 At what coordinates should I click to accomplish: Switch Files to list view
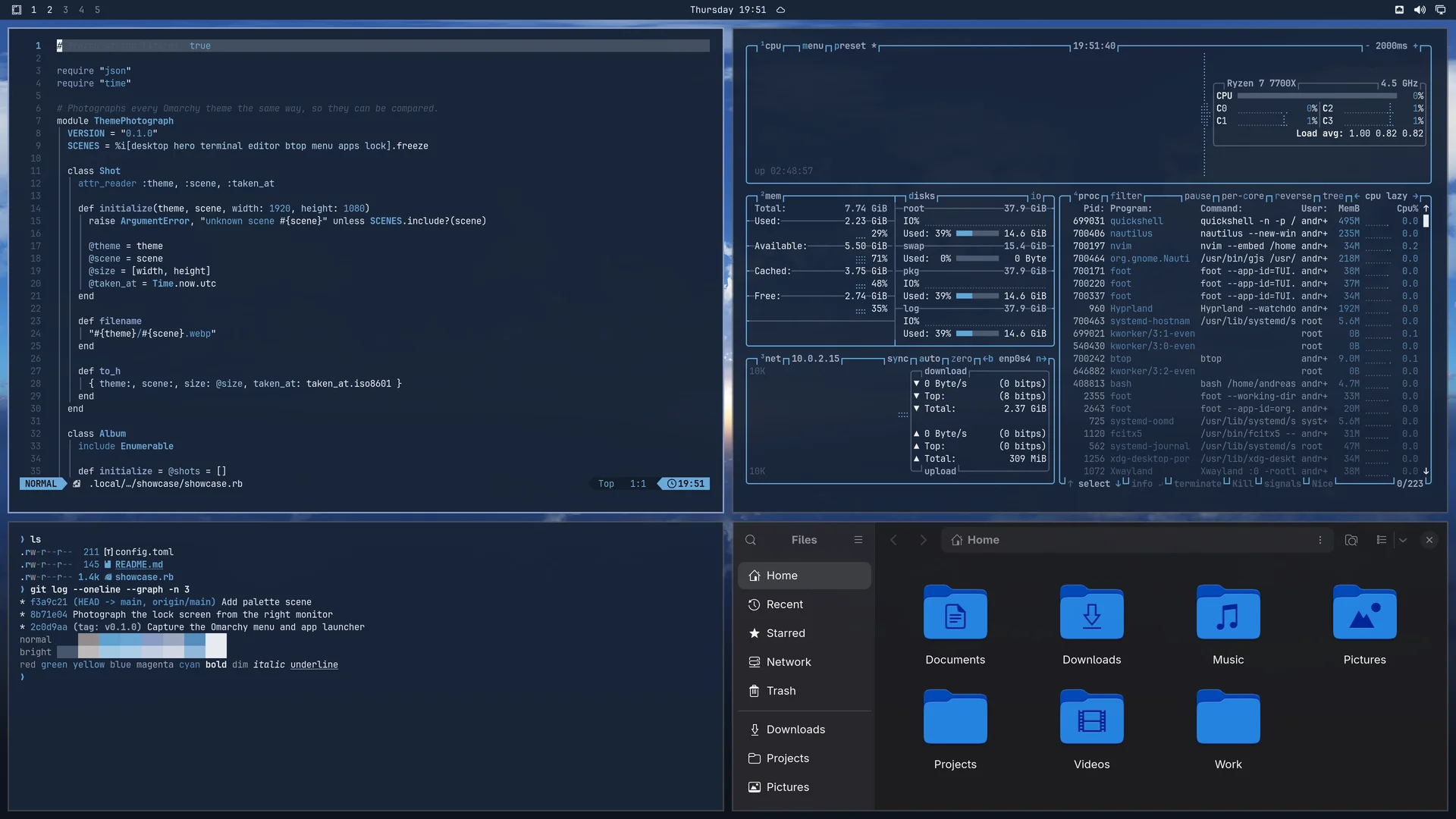[x=1382, y=540]
